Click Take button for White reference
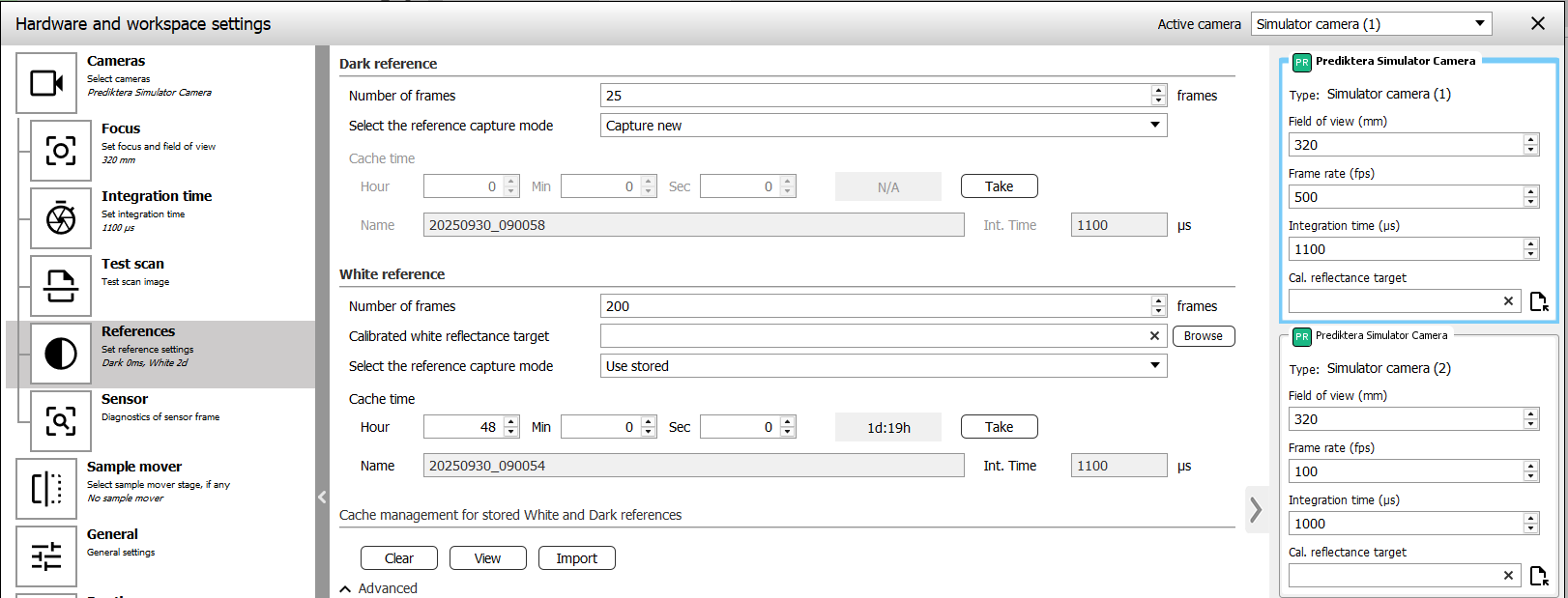This screenshot has height=598, width=1568. pyautogui.click(x=999, y=427)
